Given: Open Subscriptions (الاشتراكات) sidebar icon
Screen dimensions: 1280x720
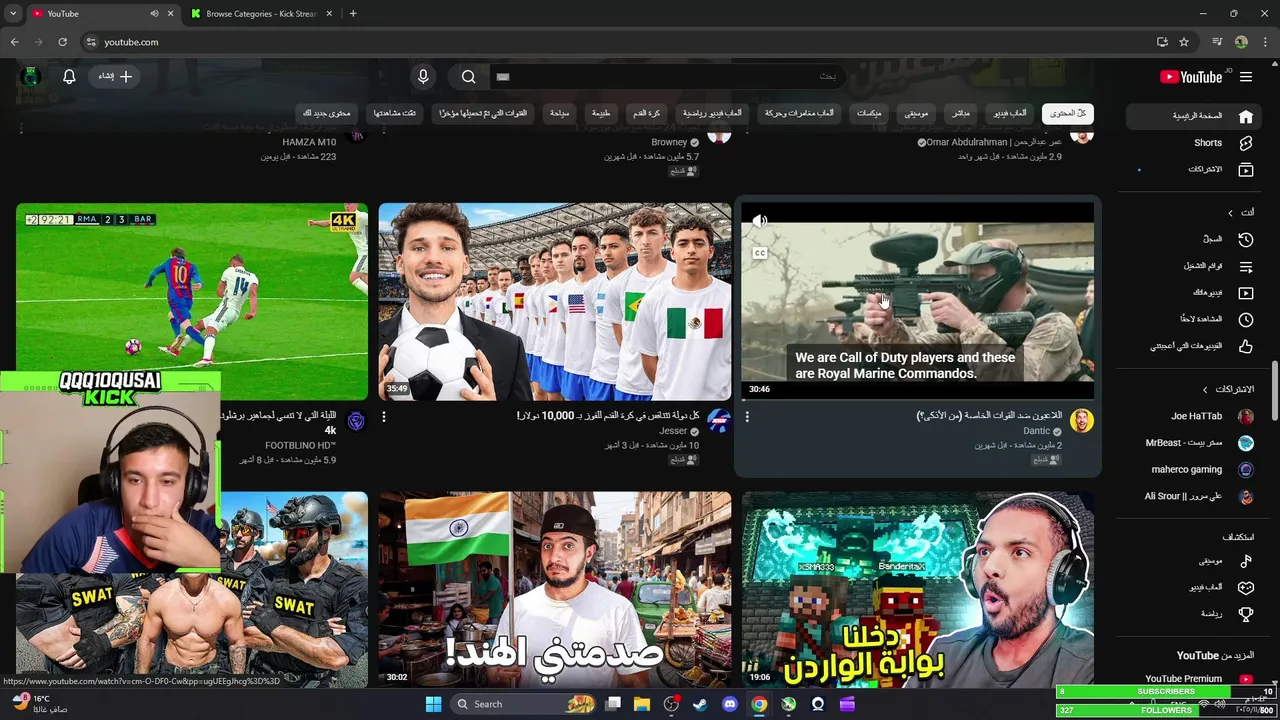Looking at the screenshot, I should click(1246, 170).
